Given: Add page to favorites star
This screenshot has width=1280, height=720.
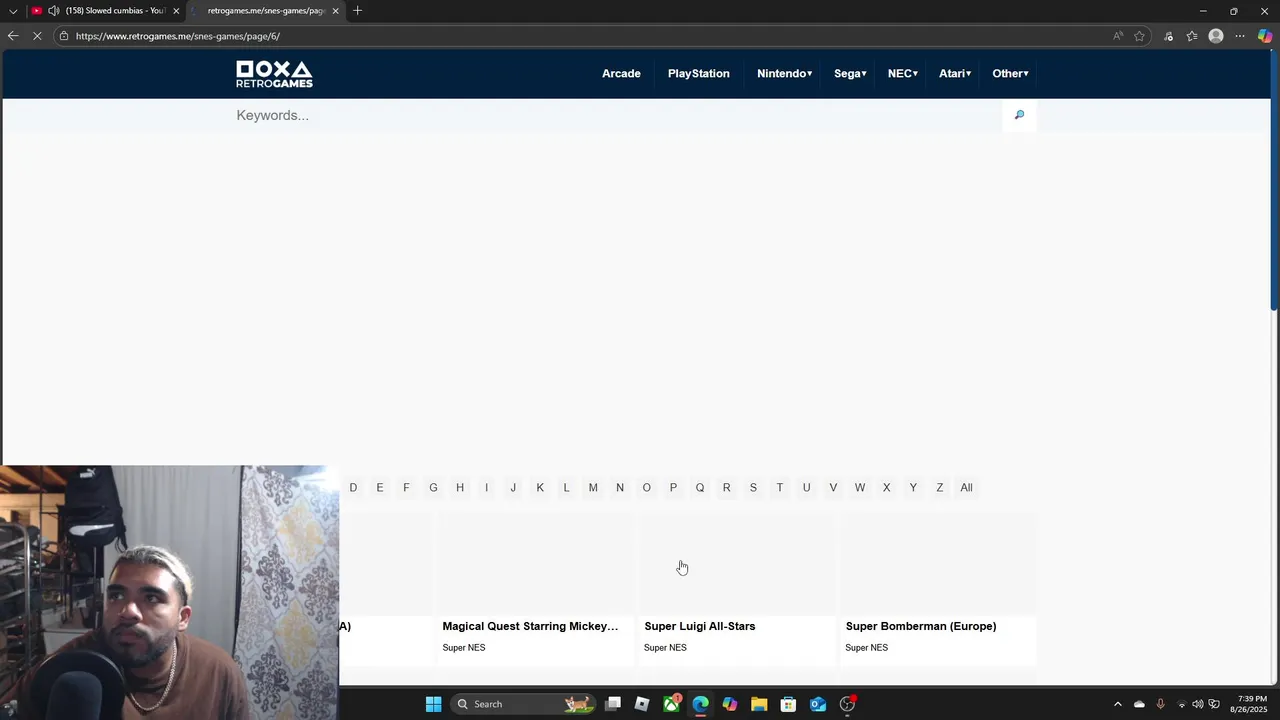Looking at the screenshot, I should click(x=1139, y=36).
